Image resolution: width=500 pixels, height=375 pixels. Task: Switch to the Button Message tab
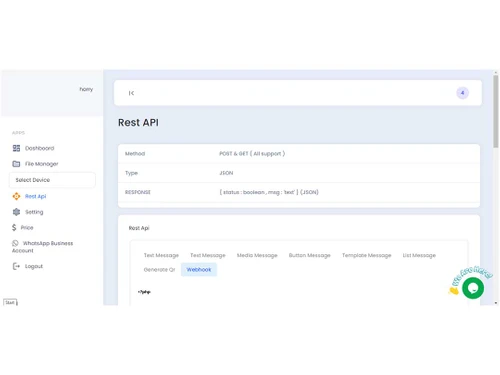pos(309,255)
